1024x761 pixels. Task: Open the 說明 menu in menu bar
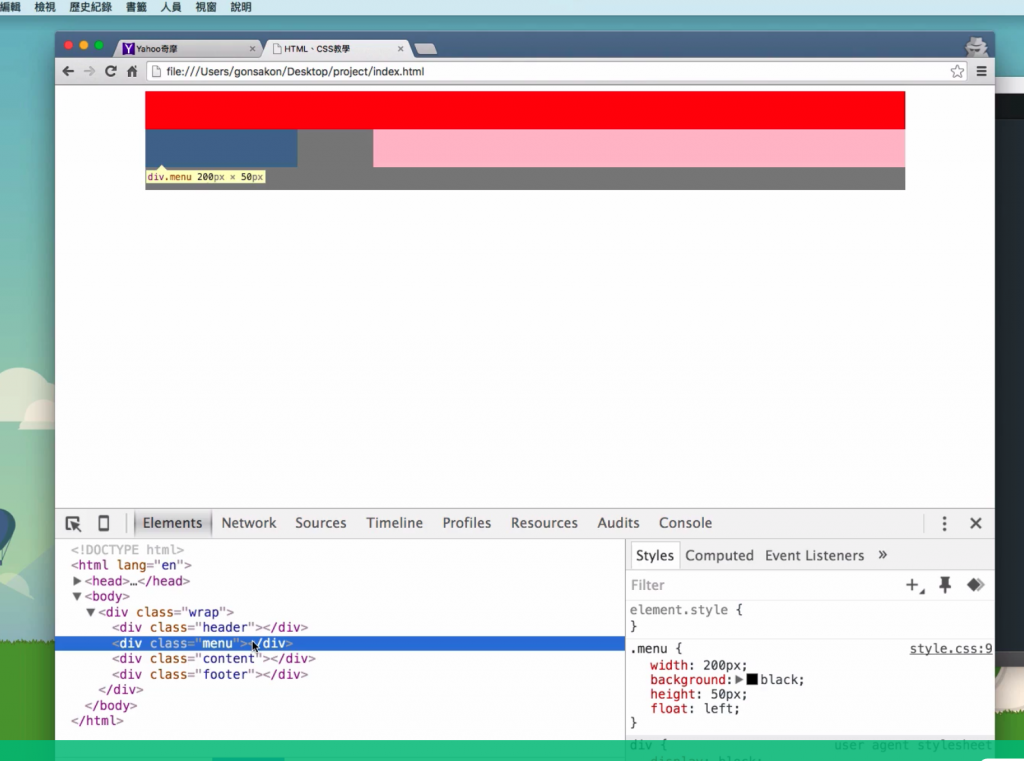[240, 7]
